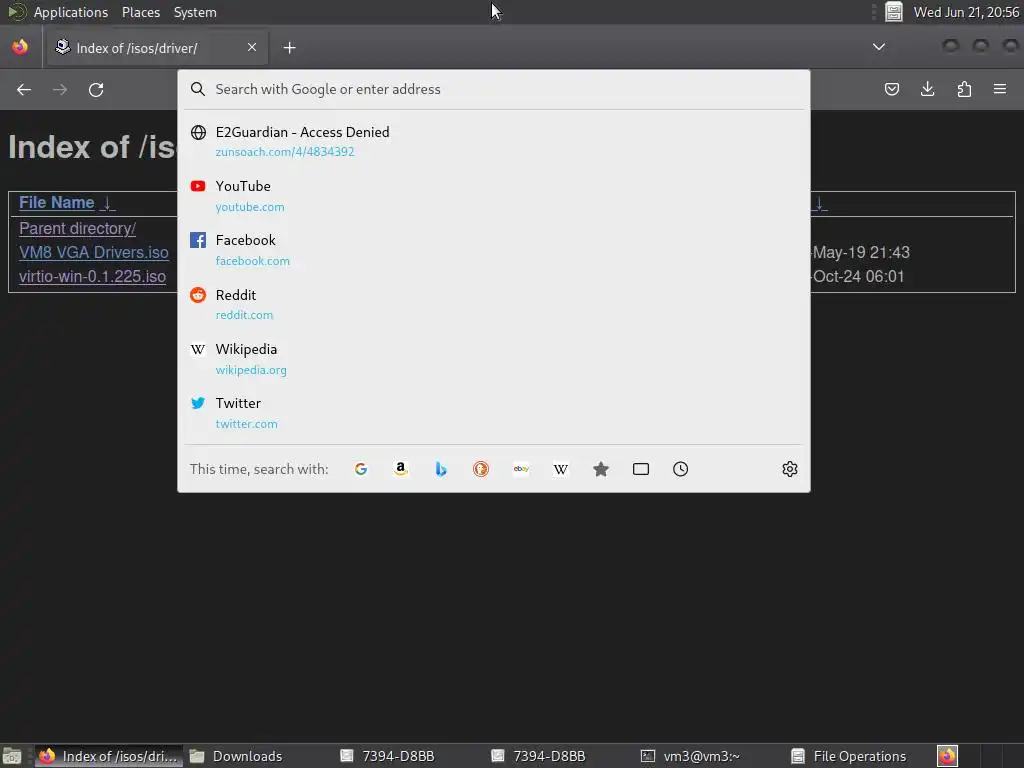Select the YouTube suggestion
1024x768 pixels.
(494, 196)
